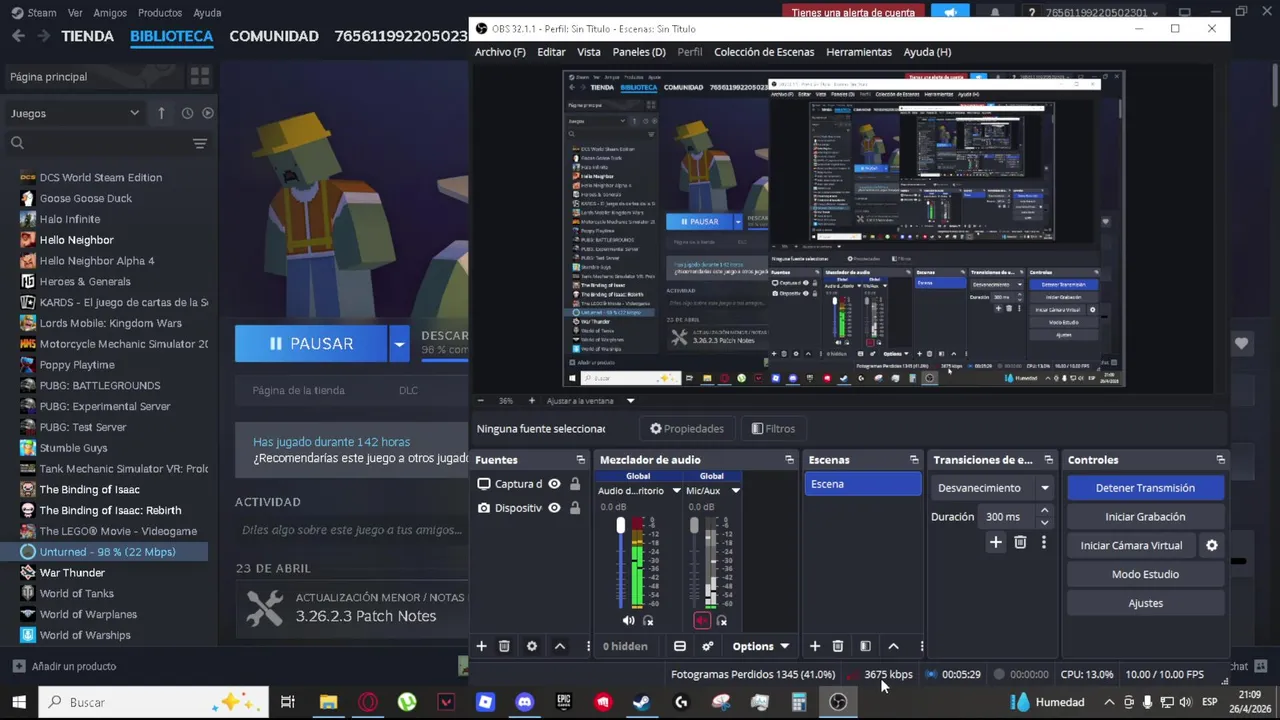The height and width of the screenshot is (720, 1280).
Task: Open OBS Ajustes button
Action: click(x=1145, y=603)
